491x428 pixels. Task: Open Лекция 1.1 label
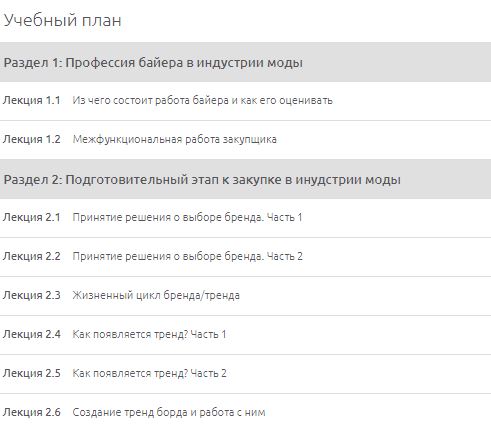32,100
